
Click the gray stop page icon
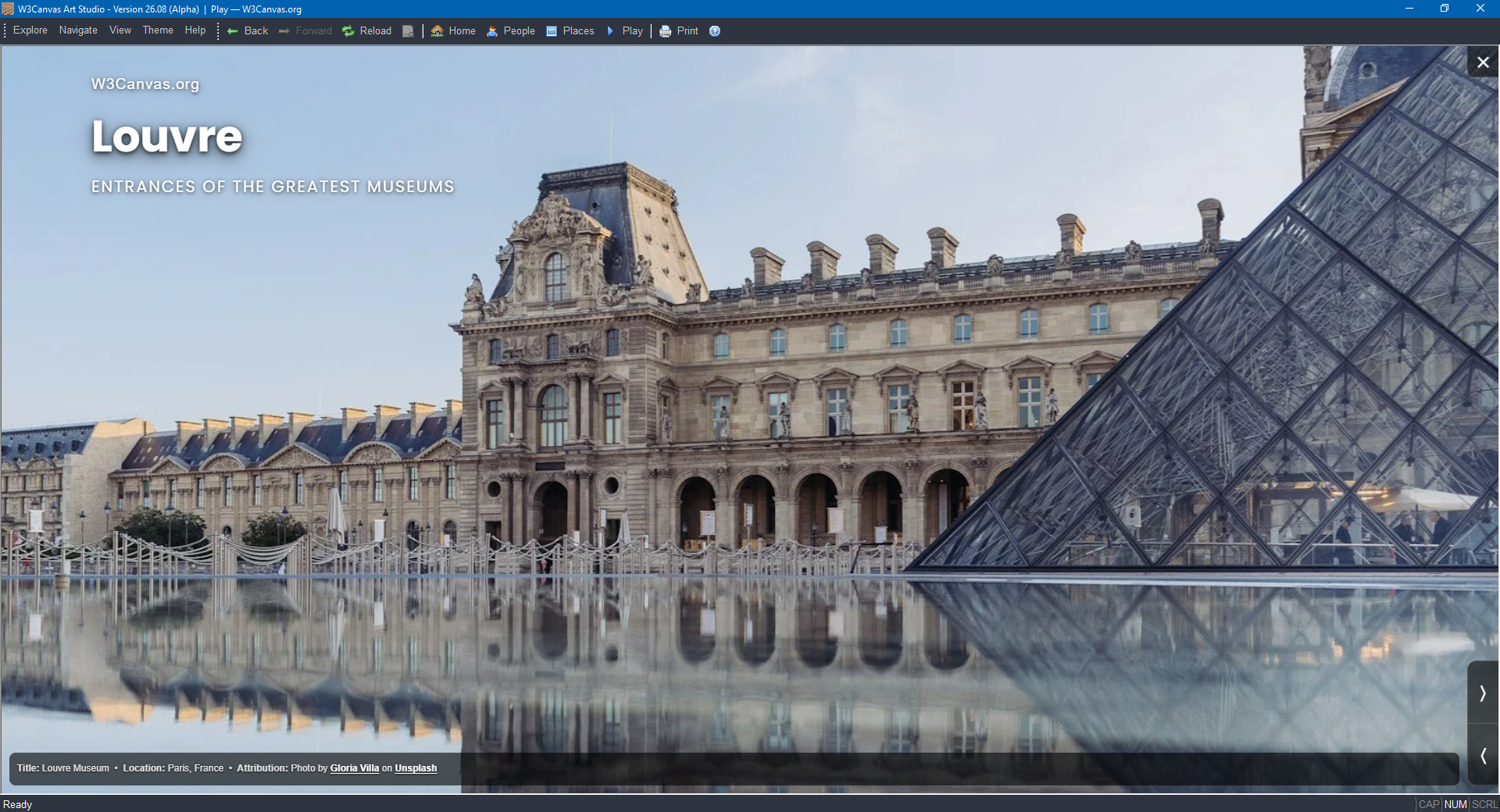(x=408, y=31)
